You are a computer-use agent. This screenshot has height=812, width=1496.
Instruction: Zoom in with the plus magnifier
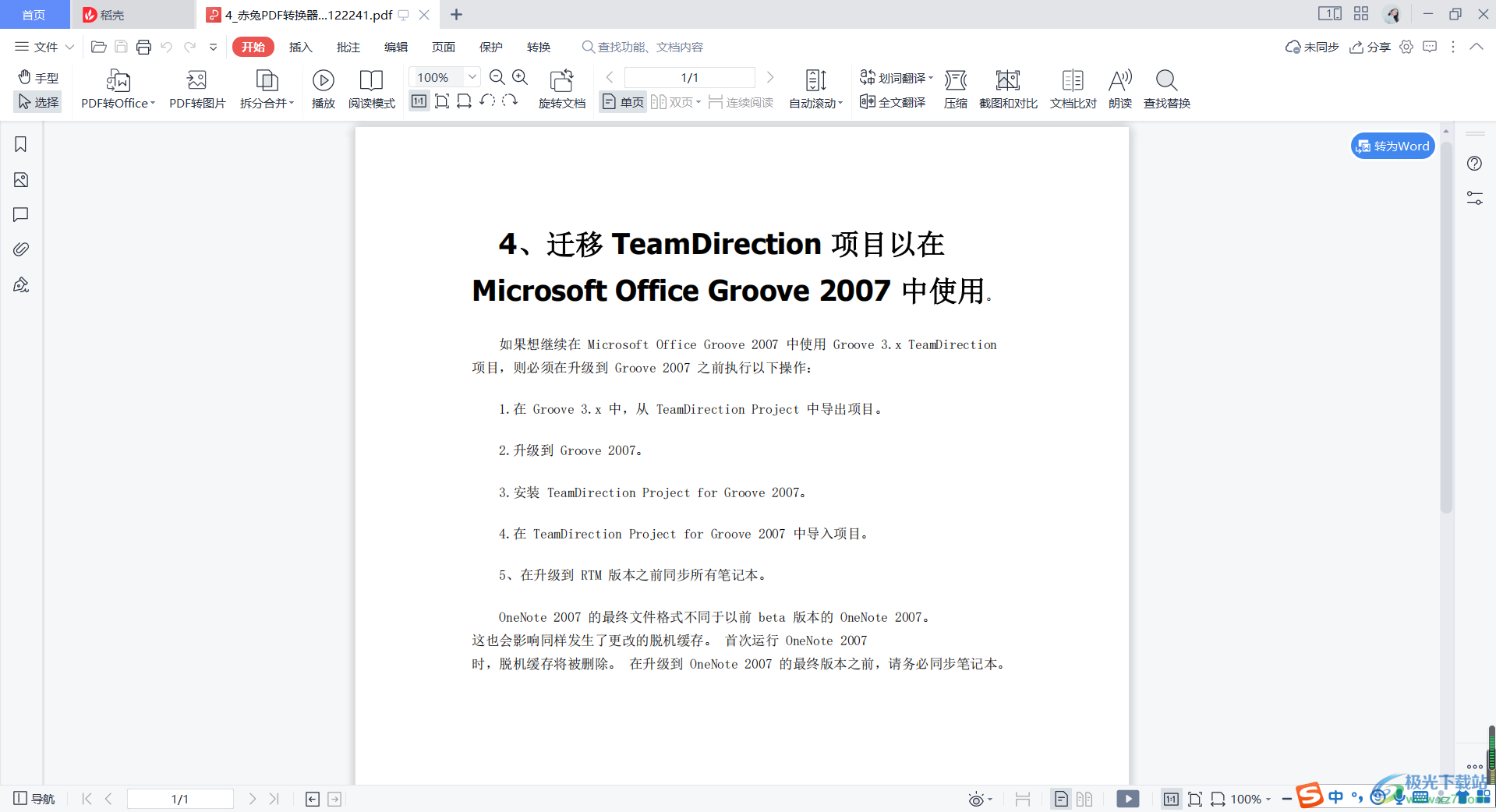[520, 77]
